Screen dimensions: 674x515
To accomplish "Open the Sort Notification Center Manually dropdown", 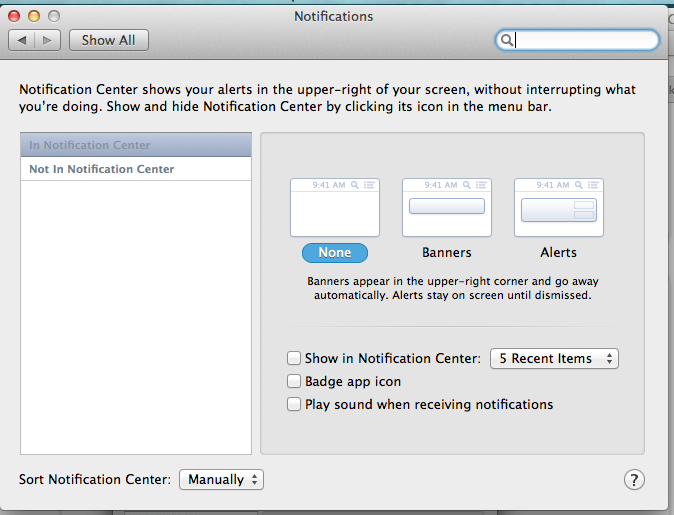I will pyautogui.click(x=221, y=480).
